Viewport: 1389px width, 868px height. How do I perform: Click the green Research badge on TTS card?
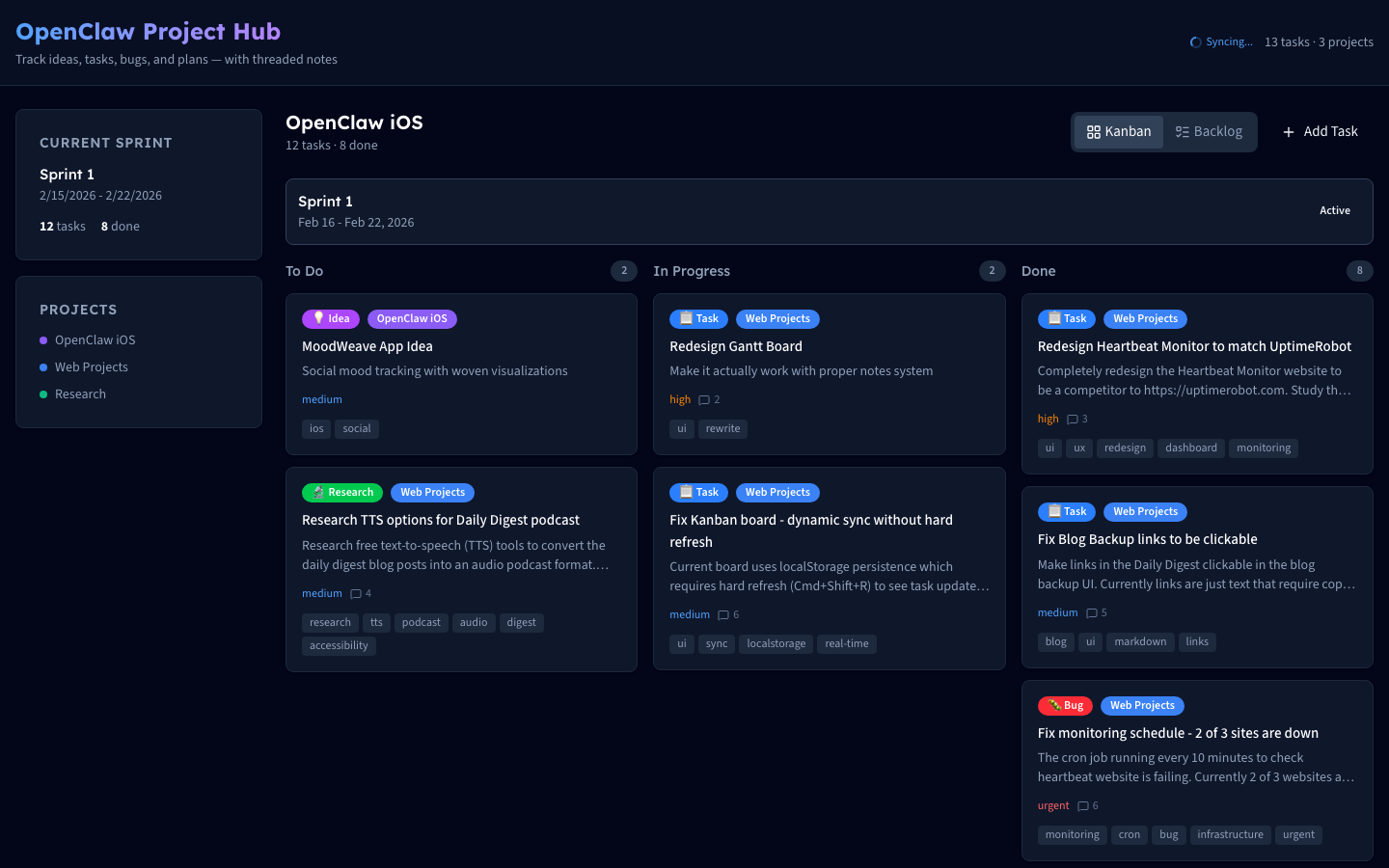pos(342,493)
